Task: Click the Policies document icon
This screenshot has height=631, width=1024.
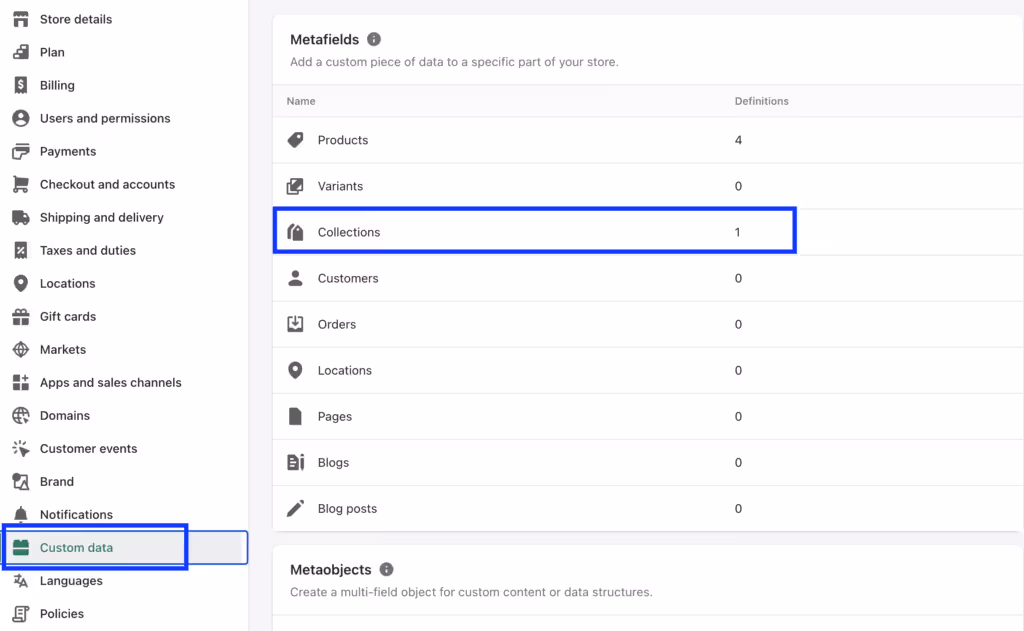Action: coord(21,614)
